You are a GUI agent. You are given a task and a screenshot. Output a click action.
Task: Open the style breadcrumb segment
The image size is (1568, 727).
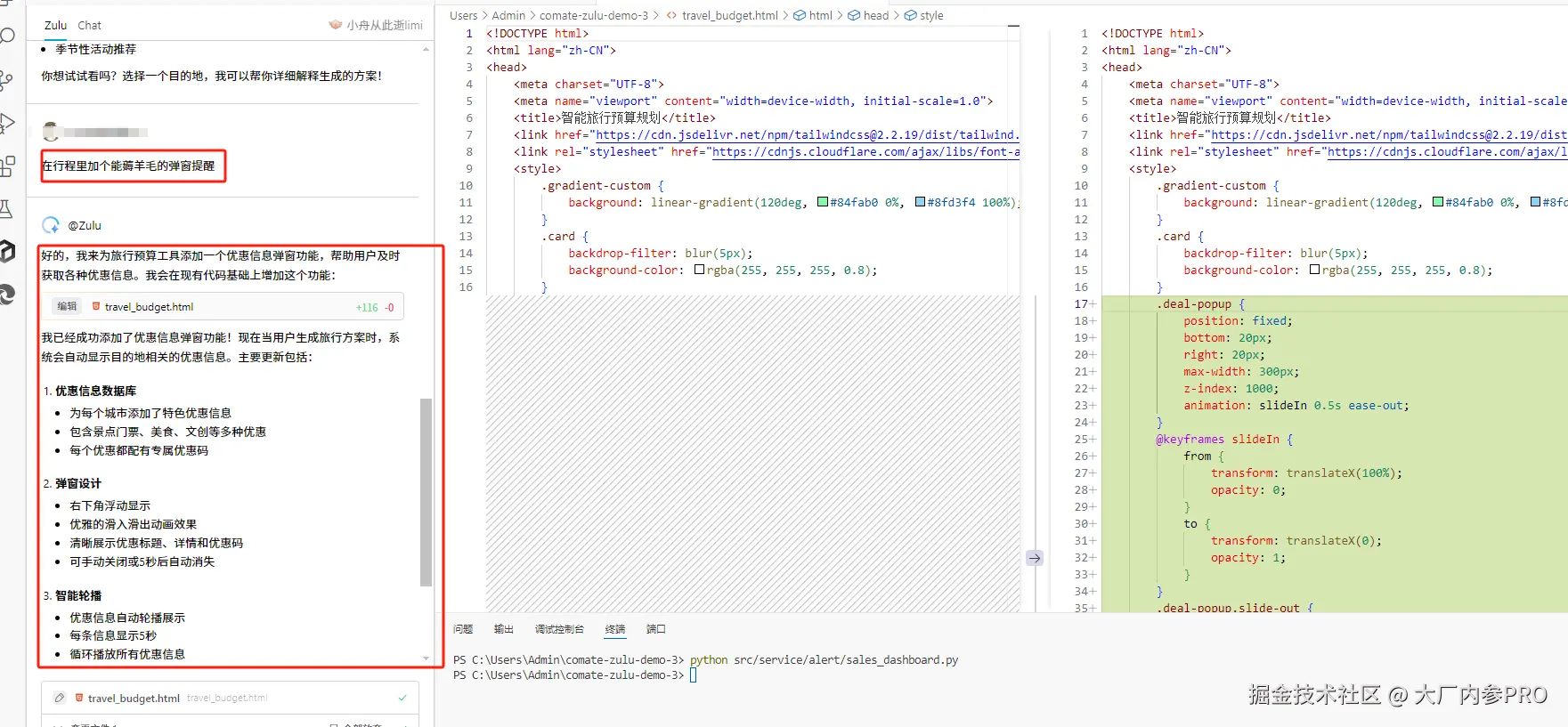(931, 15)
